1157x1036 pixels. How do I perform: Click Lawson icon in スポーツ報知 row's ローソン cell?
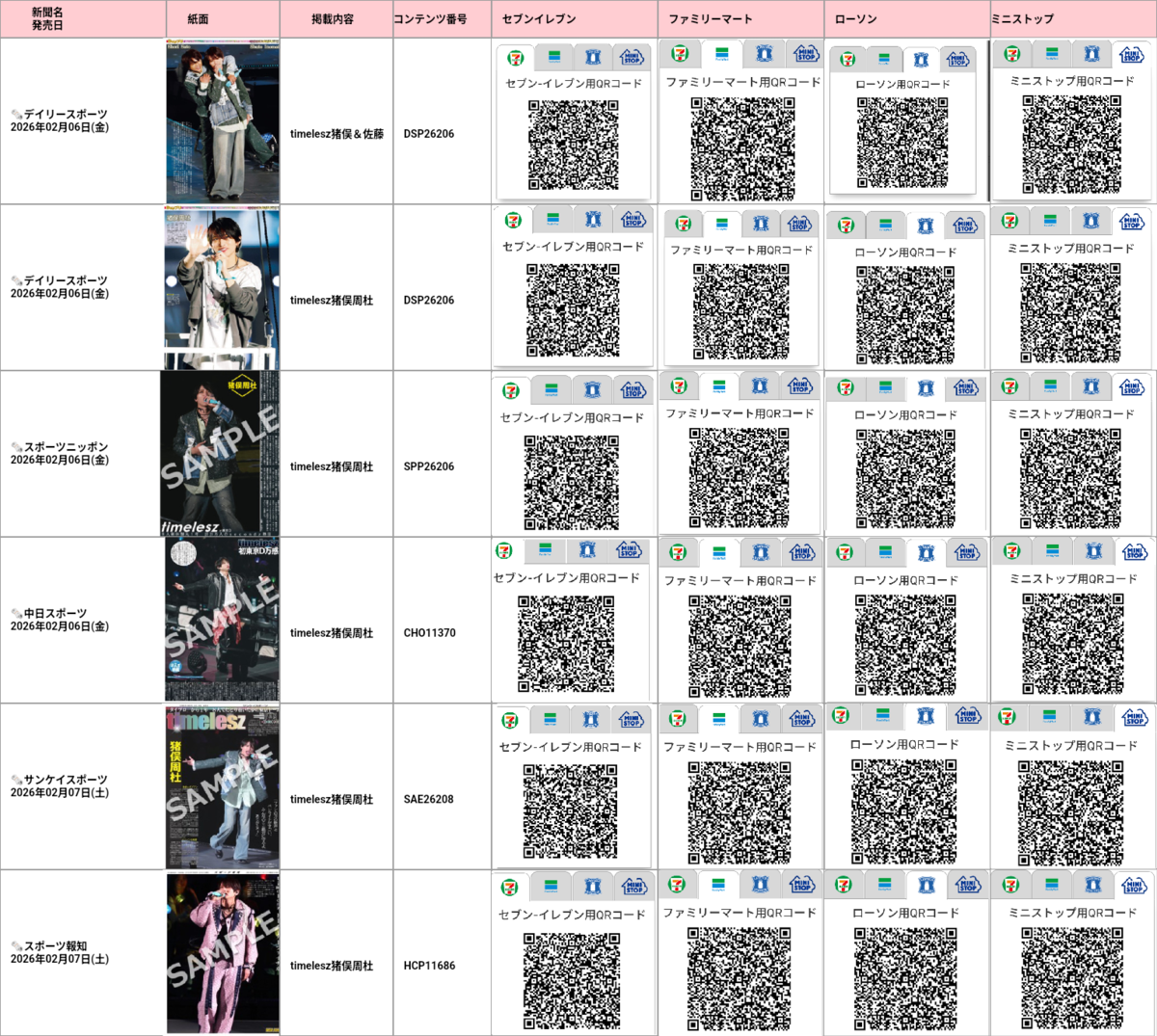927,885
